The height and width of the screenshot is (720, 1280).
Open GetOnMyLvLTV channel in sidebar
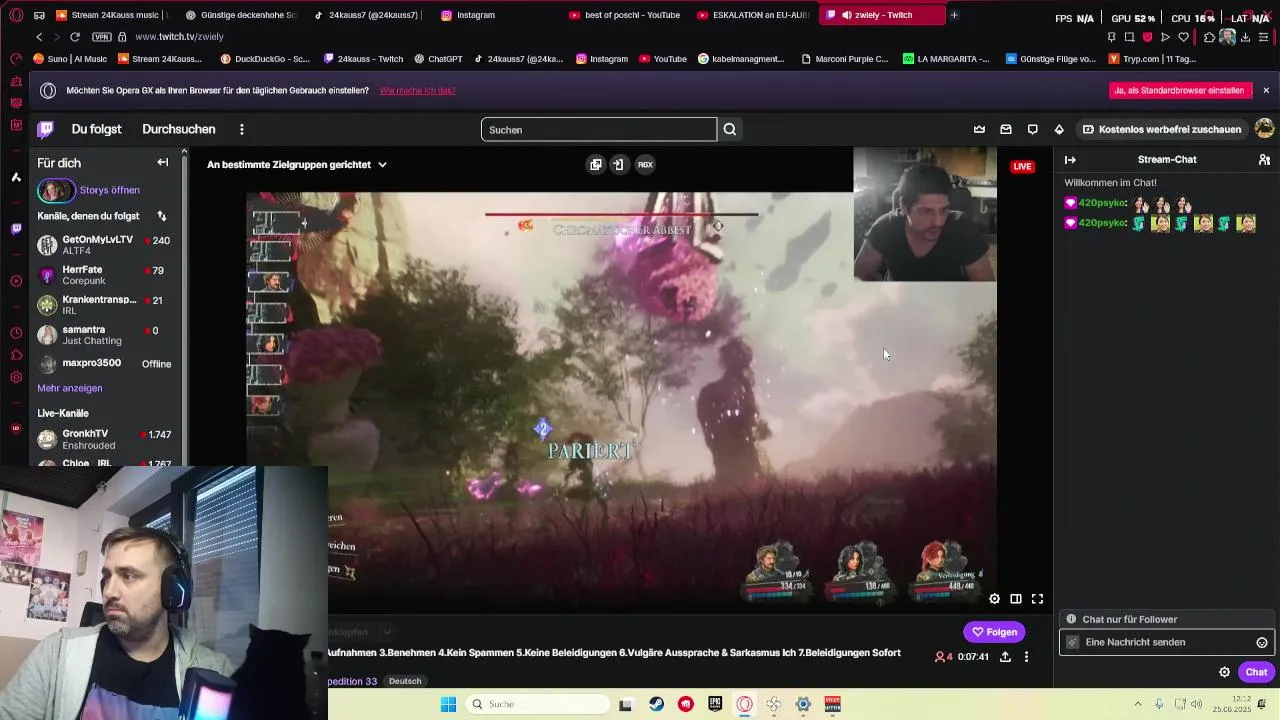click(x=105, y=245)
